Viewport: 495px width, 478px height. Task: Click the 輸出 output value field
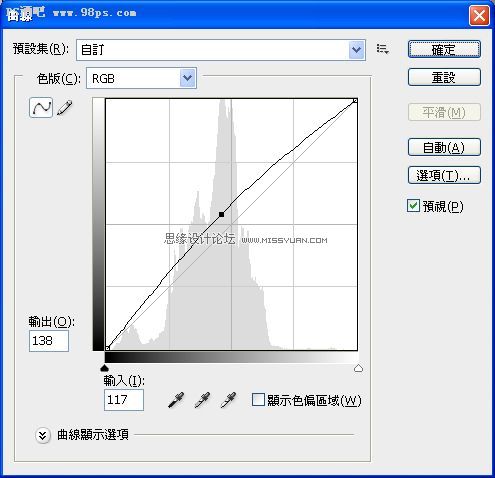pyautogui.click(x=49, y=341)
